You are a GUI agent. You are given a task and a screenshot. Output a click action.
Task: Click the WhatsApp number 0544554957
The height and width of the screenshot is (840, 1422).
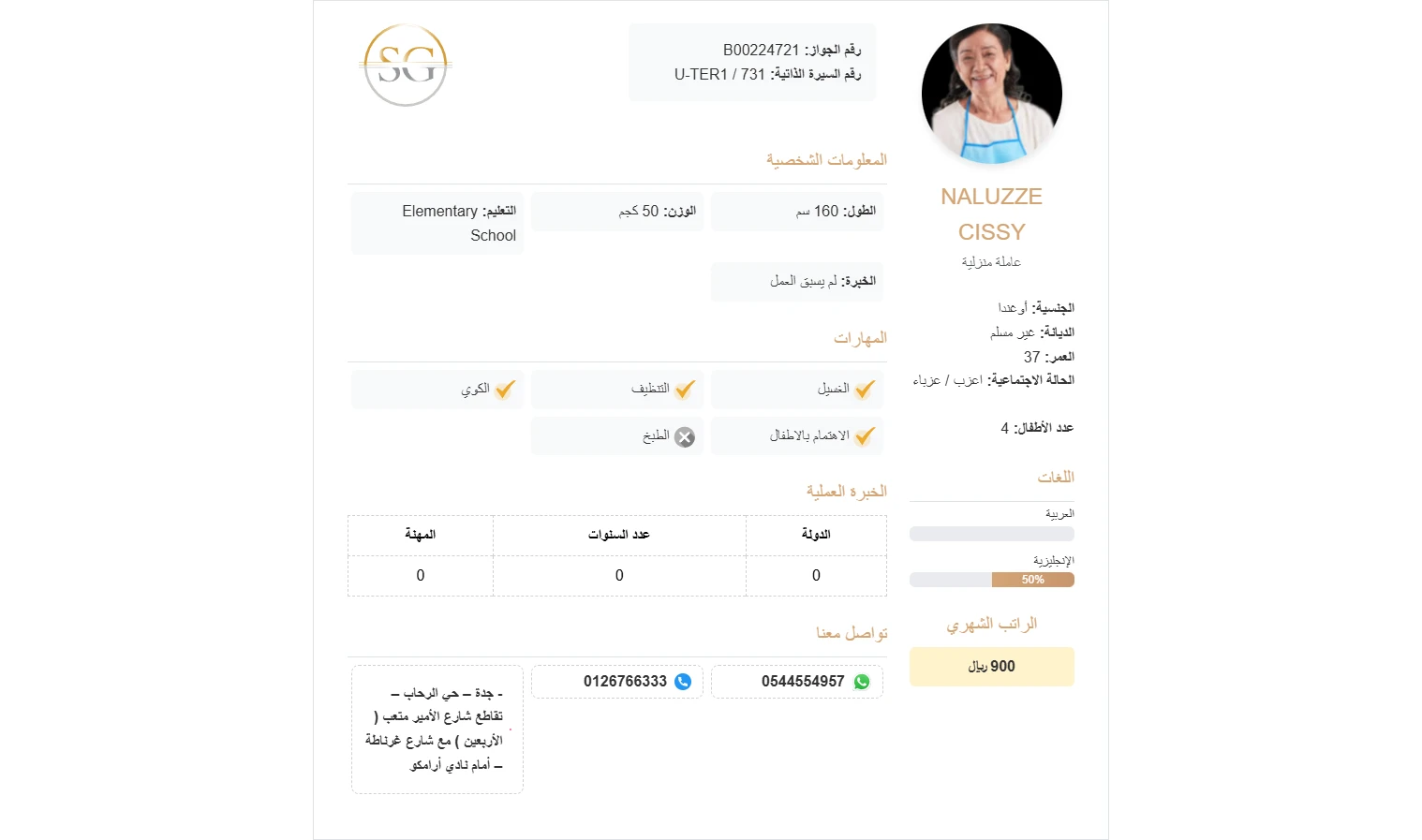click(x=803, y=682)
